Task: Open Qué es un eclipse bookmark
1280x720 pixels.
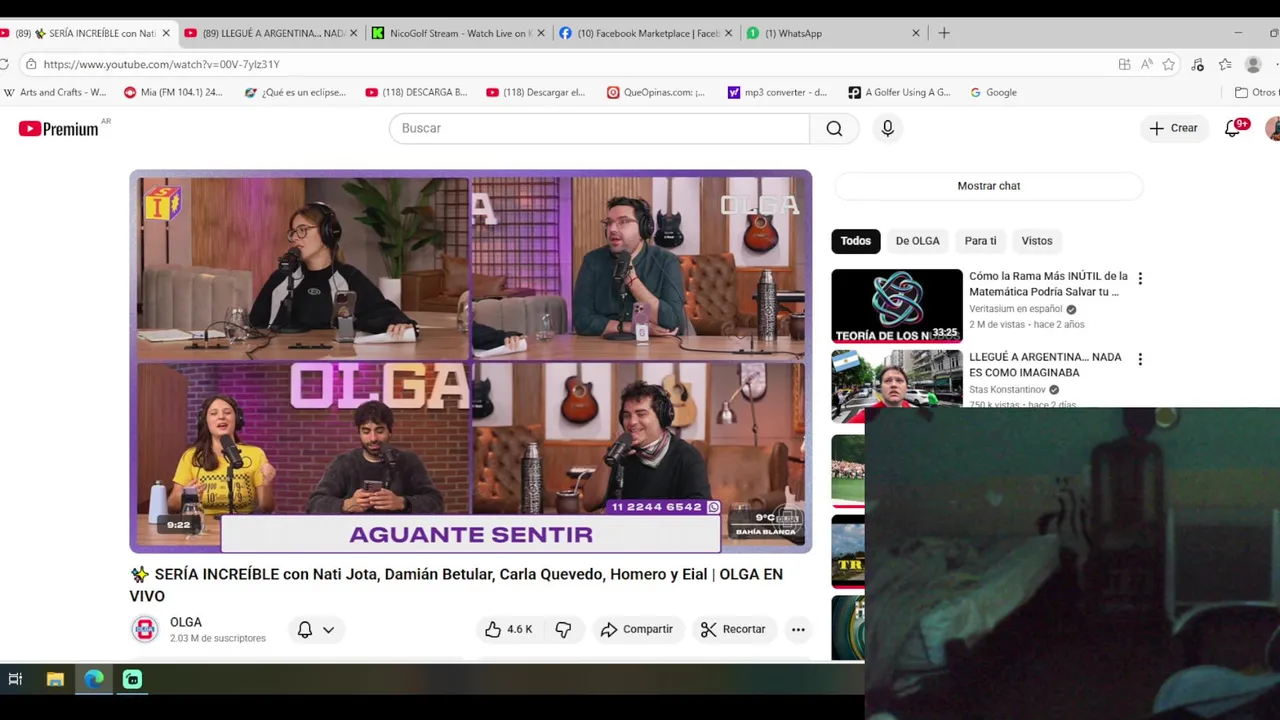Action: (295, 92)
